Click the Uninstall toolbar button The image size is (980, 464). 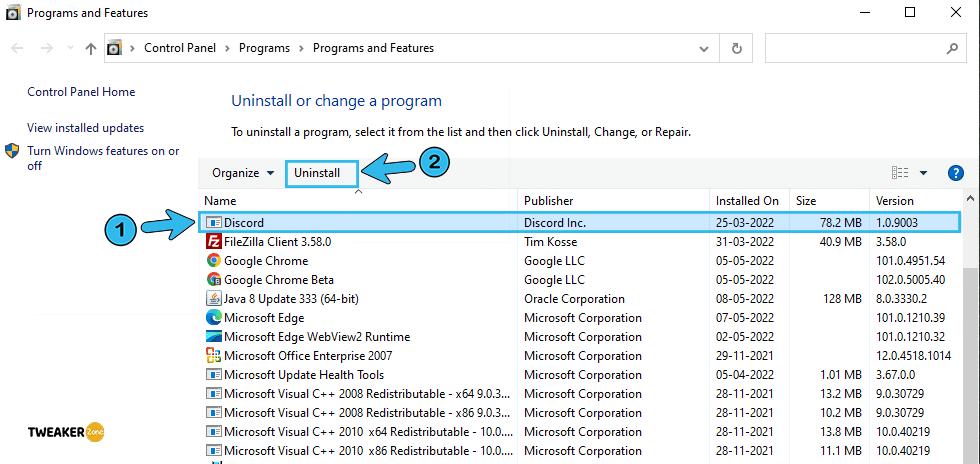322,173
